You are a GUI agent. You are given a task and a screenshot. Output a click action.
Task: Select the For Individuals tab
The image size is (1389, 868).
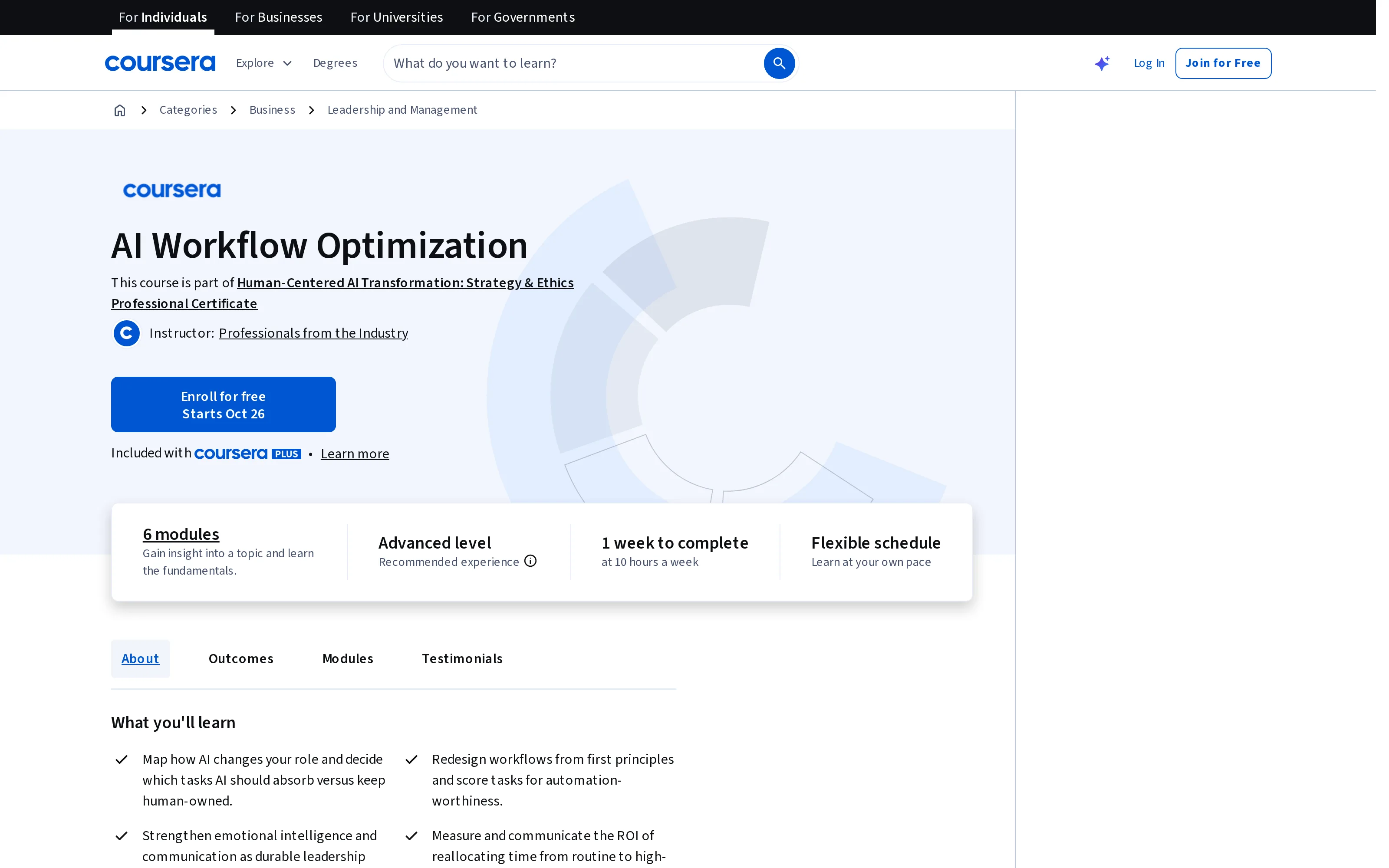(162, 17)
